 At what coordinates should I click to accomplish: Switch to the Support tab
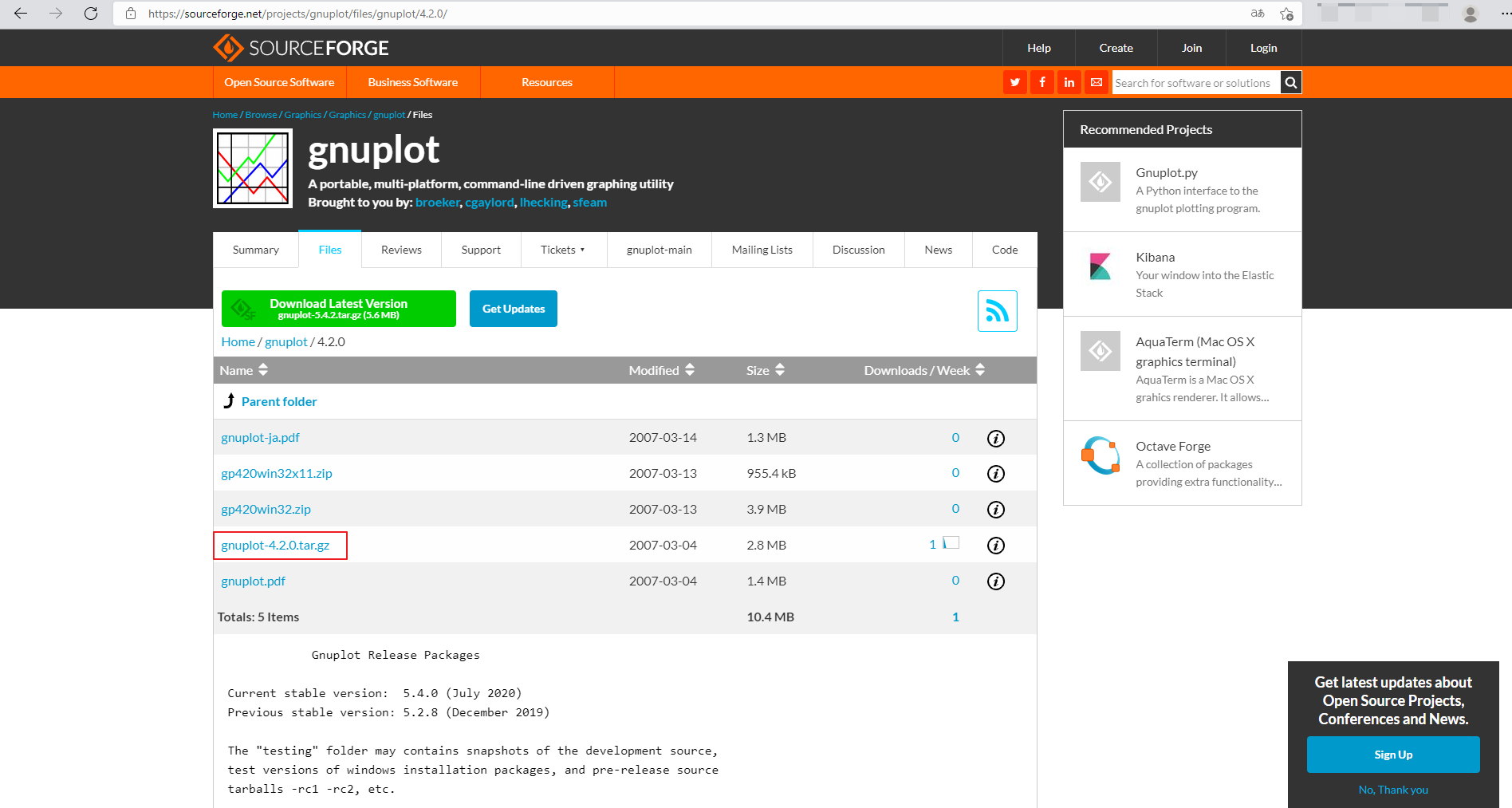point(481,250)
